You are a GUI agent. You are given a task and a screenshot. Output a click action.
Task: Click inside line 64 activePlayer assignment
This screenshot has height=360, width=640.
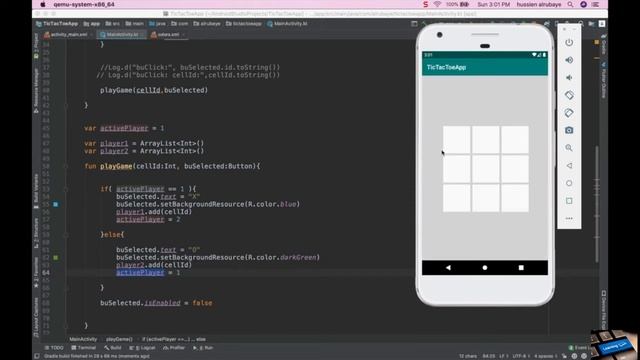[x=148, y=273]
